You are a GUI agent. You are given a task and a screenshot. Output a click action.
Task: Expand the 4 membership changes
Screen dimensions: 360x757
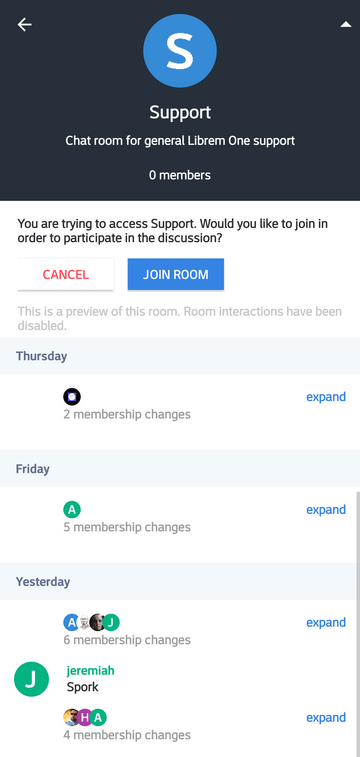point(326,718)
